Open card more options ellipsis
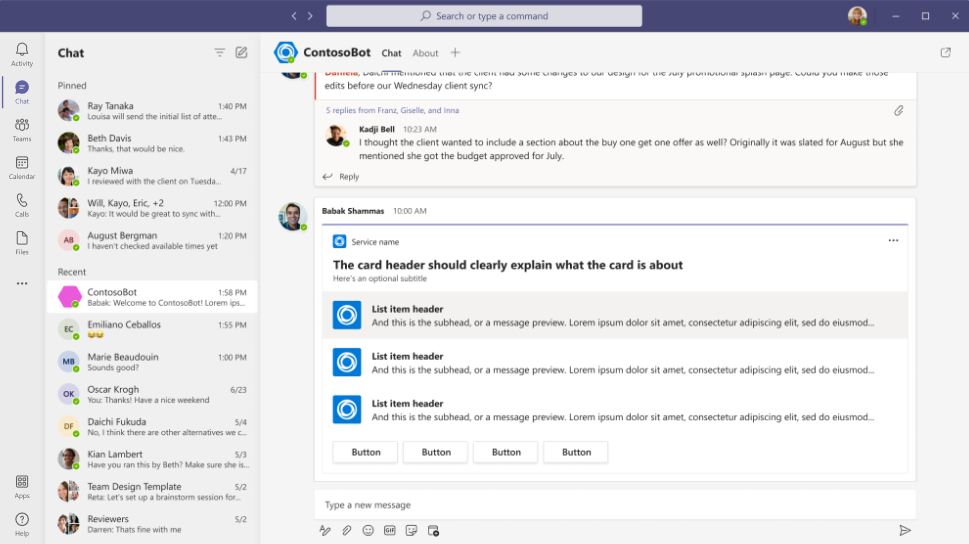 893,240
